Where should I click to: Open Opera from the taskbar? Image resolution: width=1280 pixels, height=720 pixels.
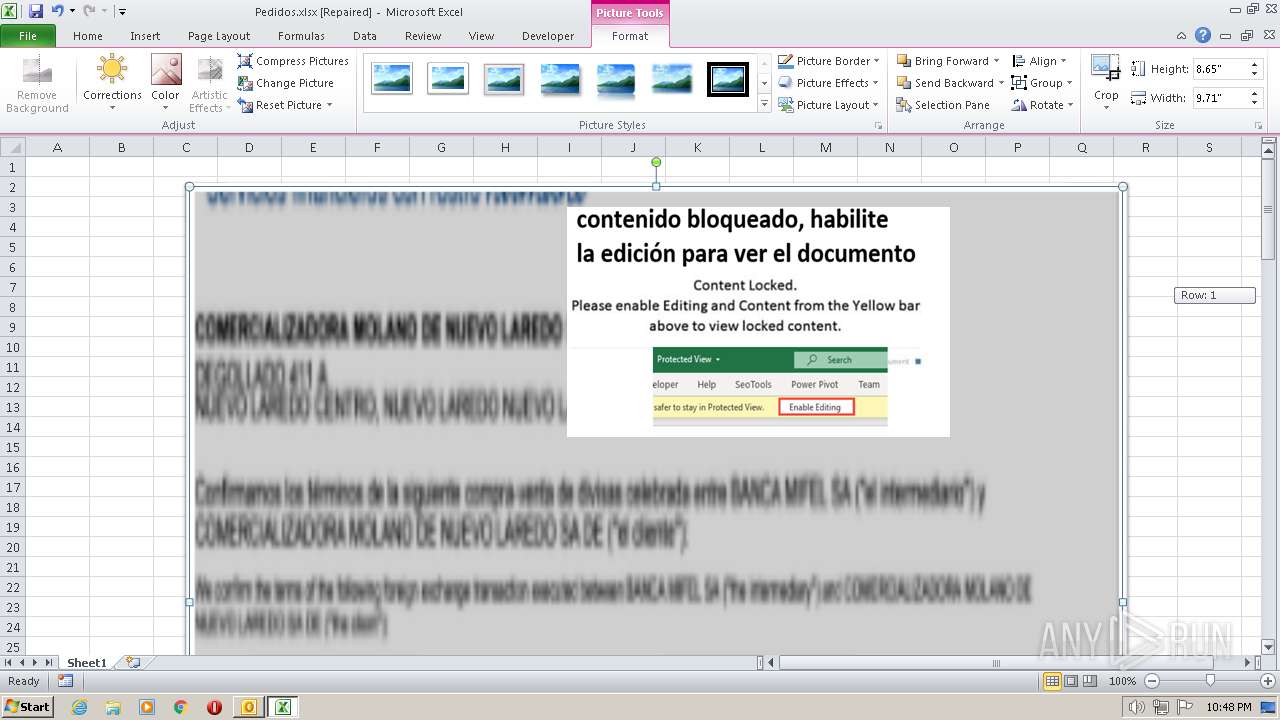pyautogui.click(x=214, y=707)
